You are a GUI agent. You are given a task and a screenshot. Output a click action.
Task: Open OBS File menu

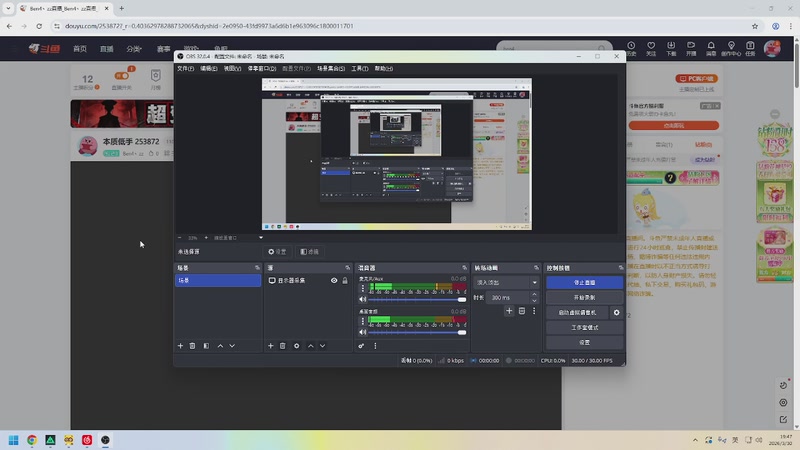point(185,68)
